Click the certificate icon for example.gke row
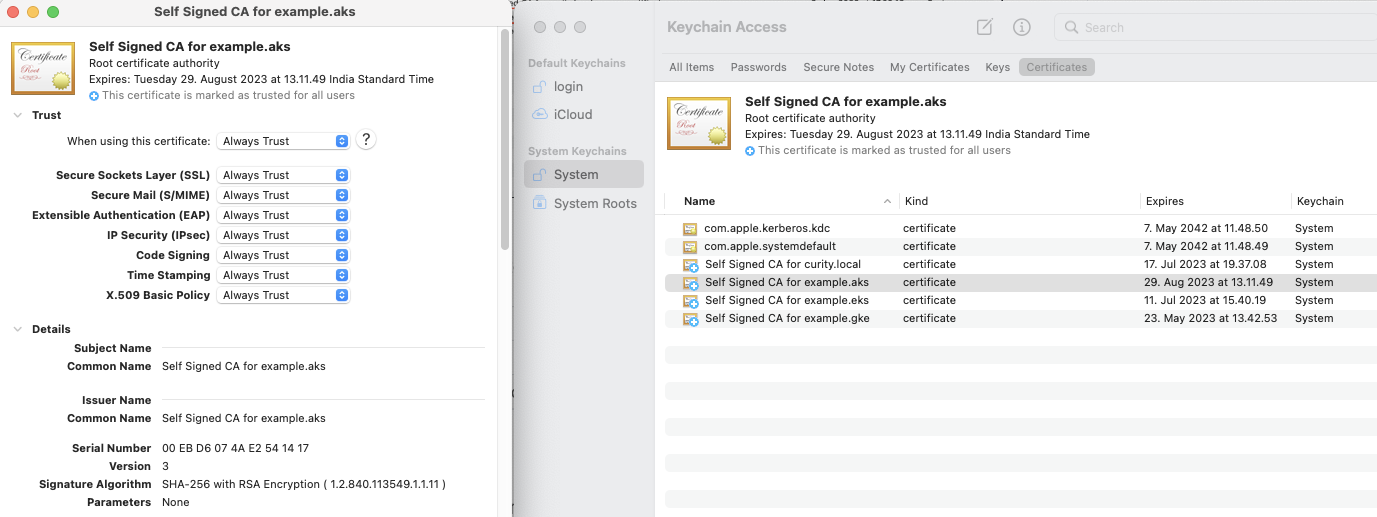This screenshot has width=1377, height=517. pos(690,319)
